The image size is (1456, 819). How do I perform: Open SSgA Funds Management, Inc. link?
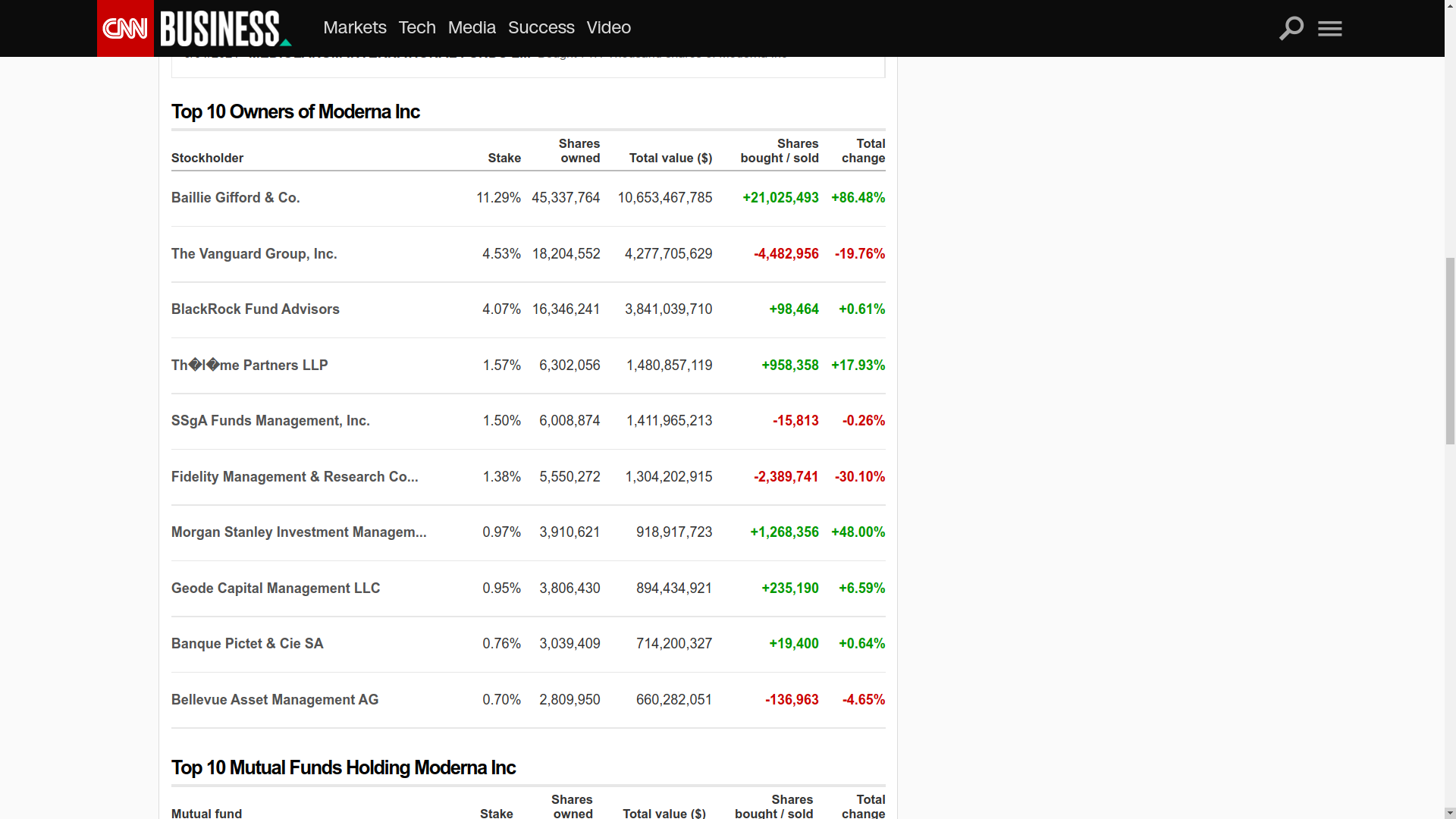270,421
